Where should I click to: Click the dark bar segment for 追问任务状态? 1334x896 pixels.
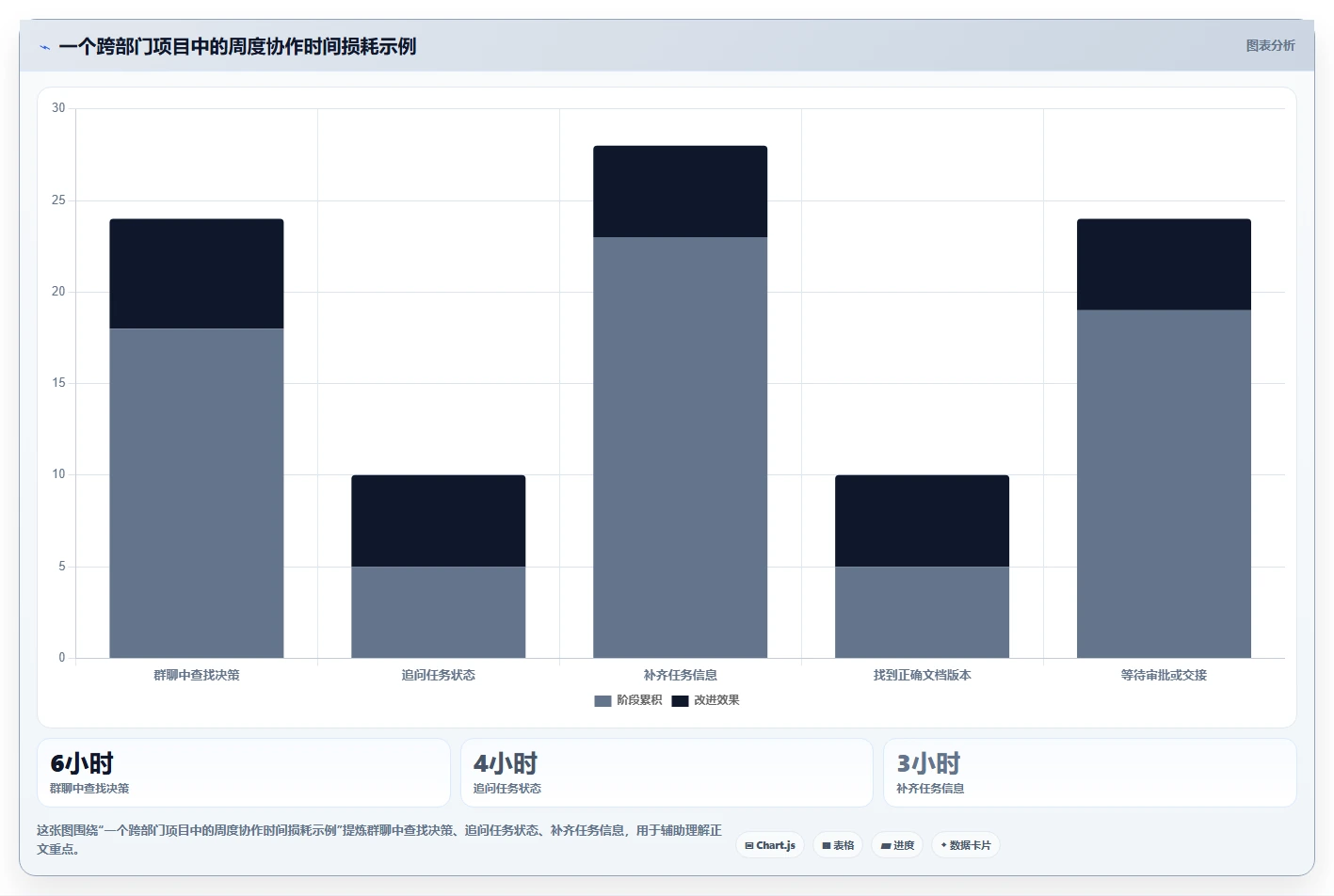439,520
